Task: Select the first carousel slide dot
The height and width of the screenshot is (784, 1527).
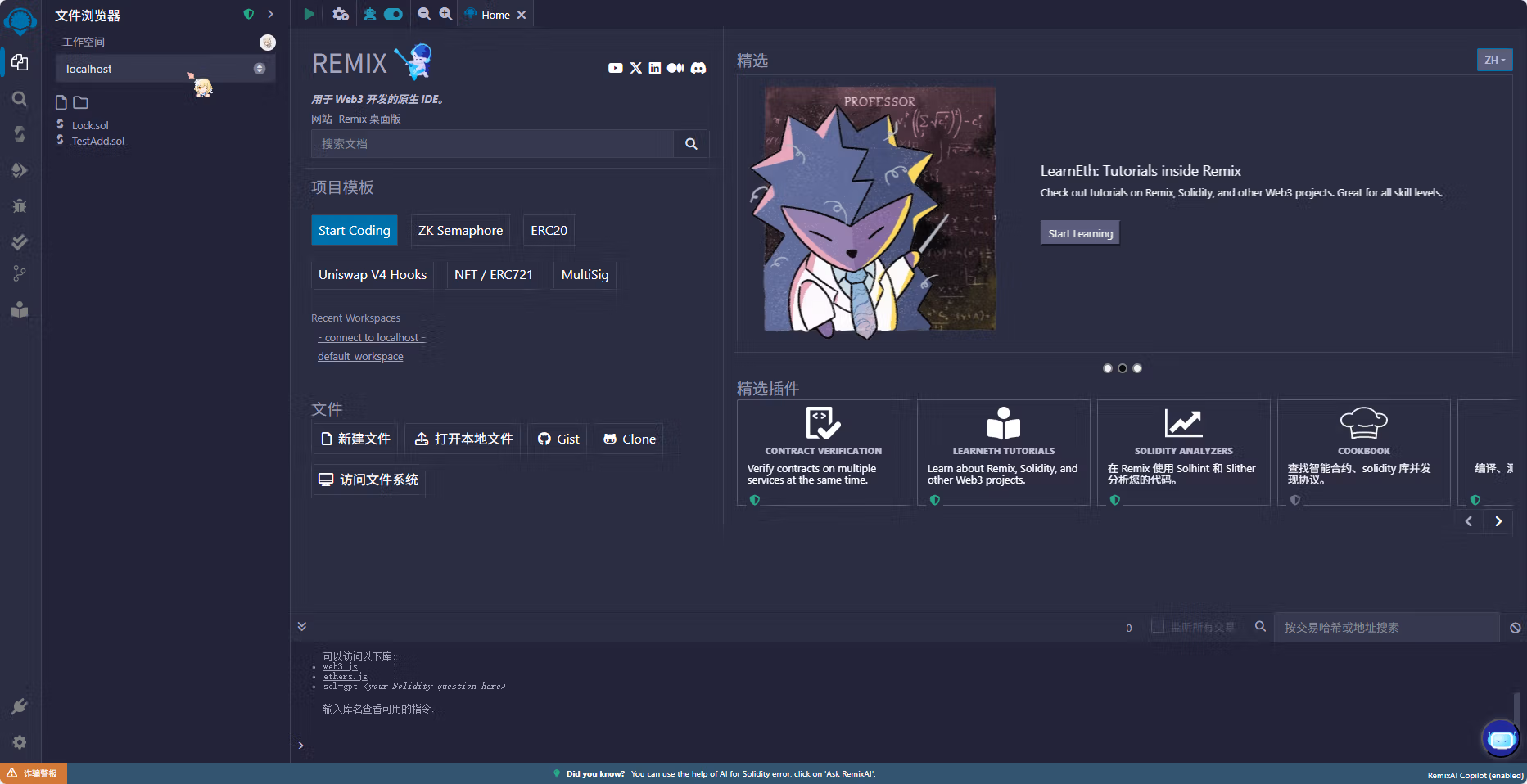Action: pyautogui.click(x=1108, y=368)
